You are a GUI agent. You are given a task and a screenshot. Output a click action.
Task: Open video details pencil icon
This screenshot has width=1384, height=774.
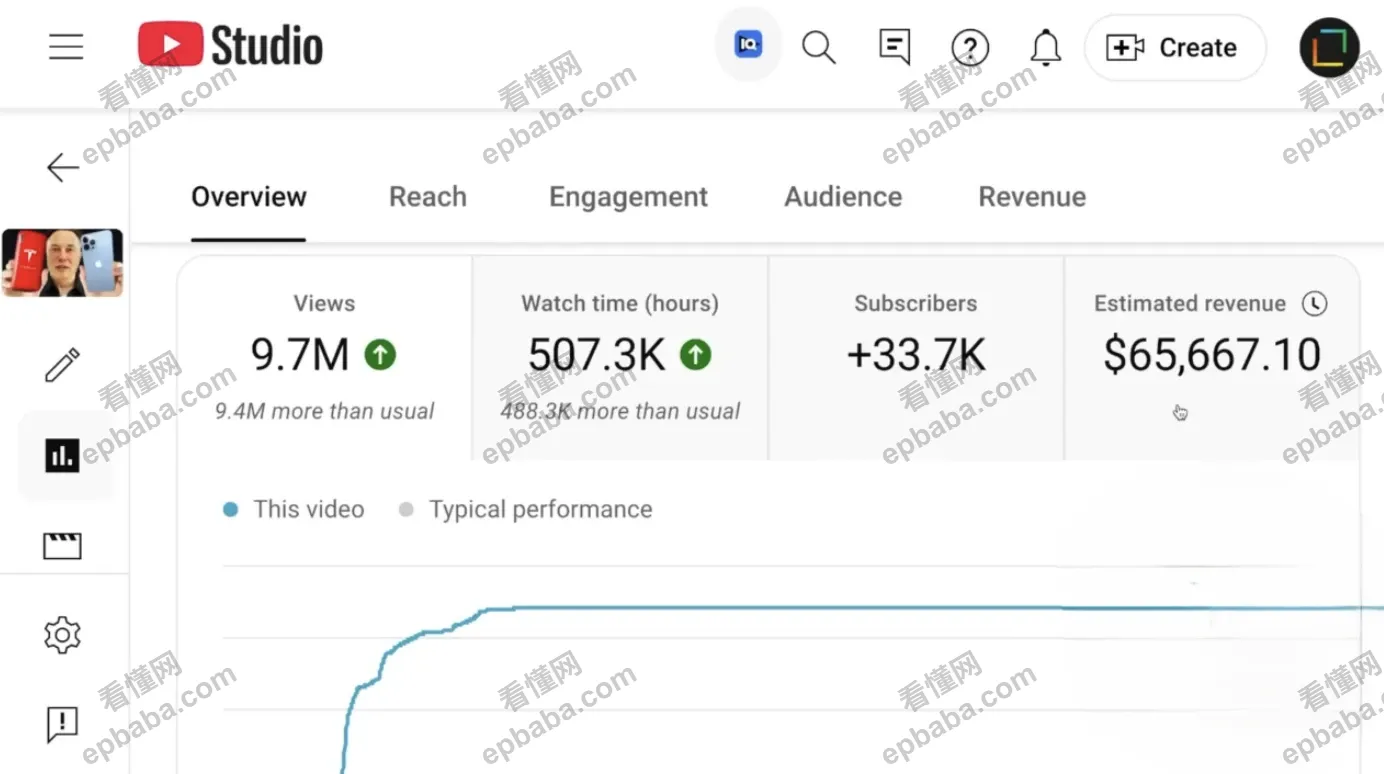[62, 366]
